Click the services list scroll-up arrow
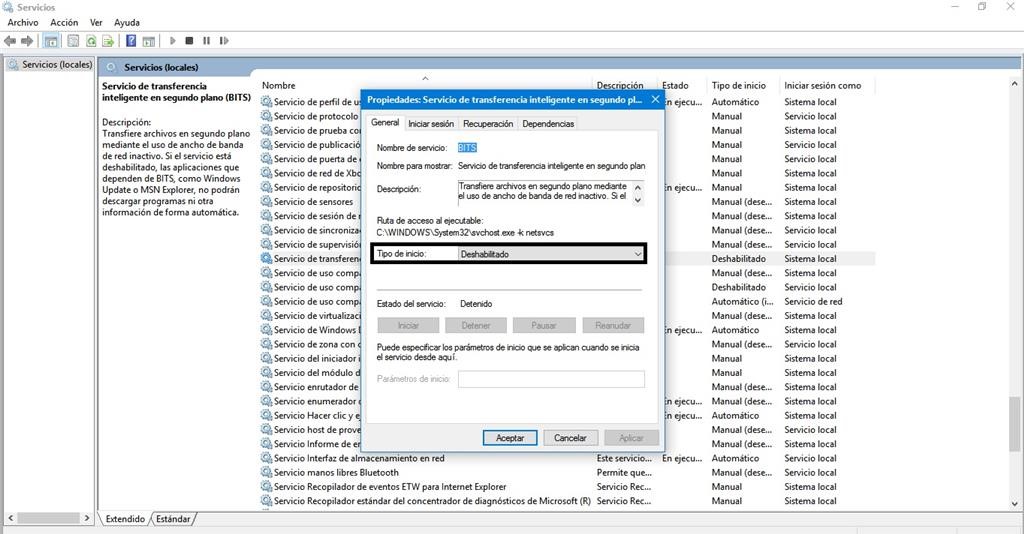The height and width of the screenshot is (534, 1024). click(1014, 84)
